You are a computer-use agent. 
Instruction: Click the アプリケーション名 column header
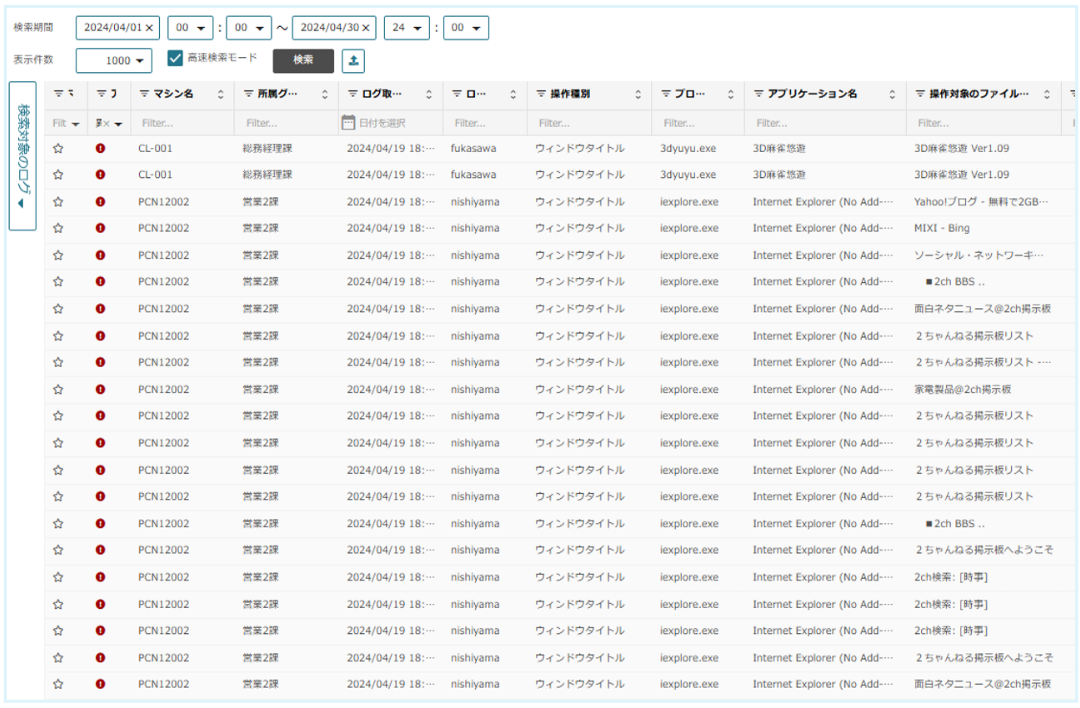(812, 94)
